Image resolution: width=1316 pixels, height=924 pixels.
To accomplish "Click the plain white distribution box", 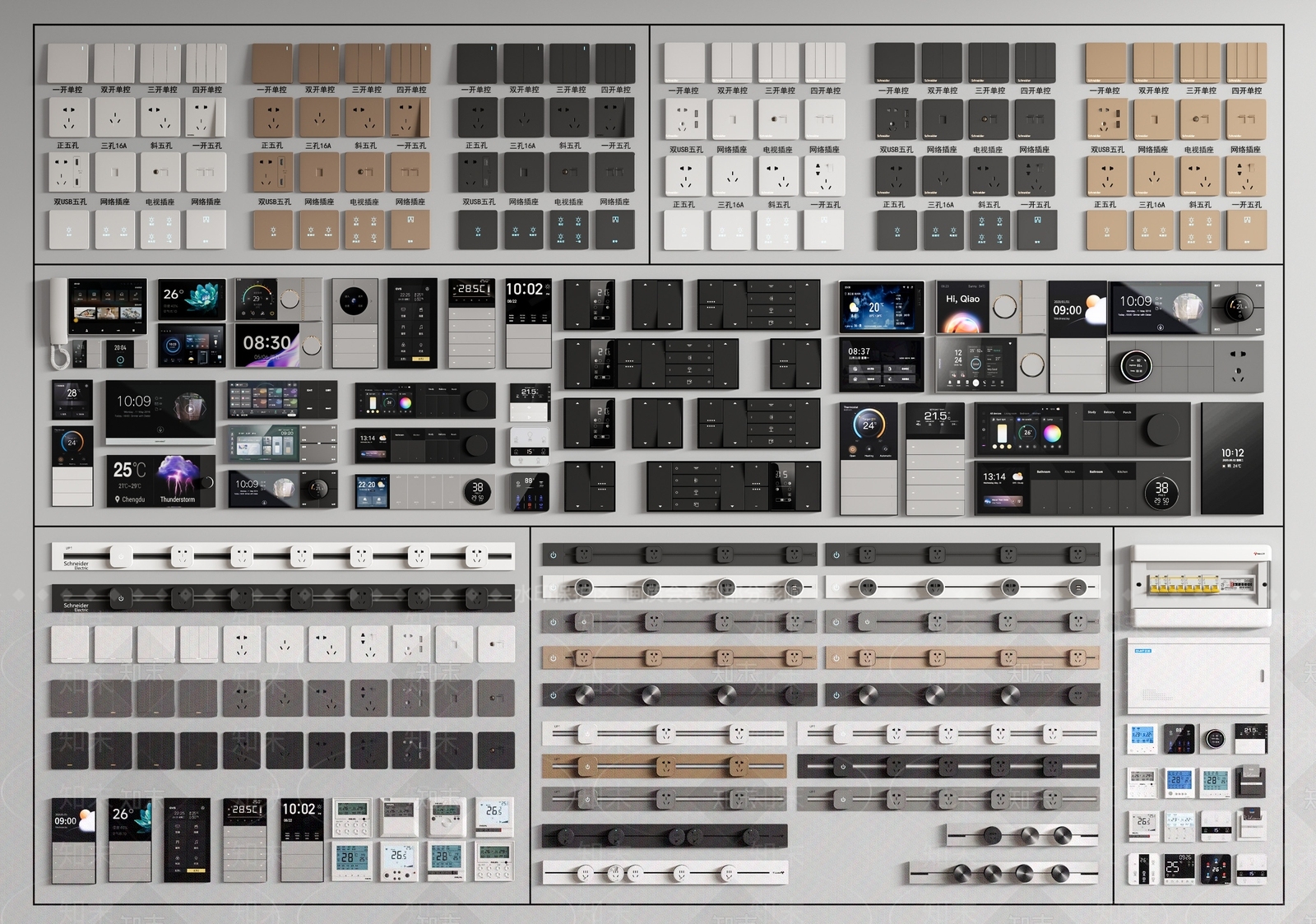I will 1198,676.
